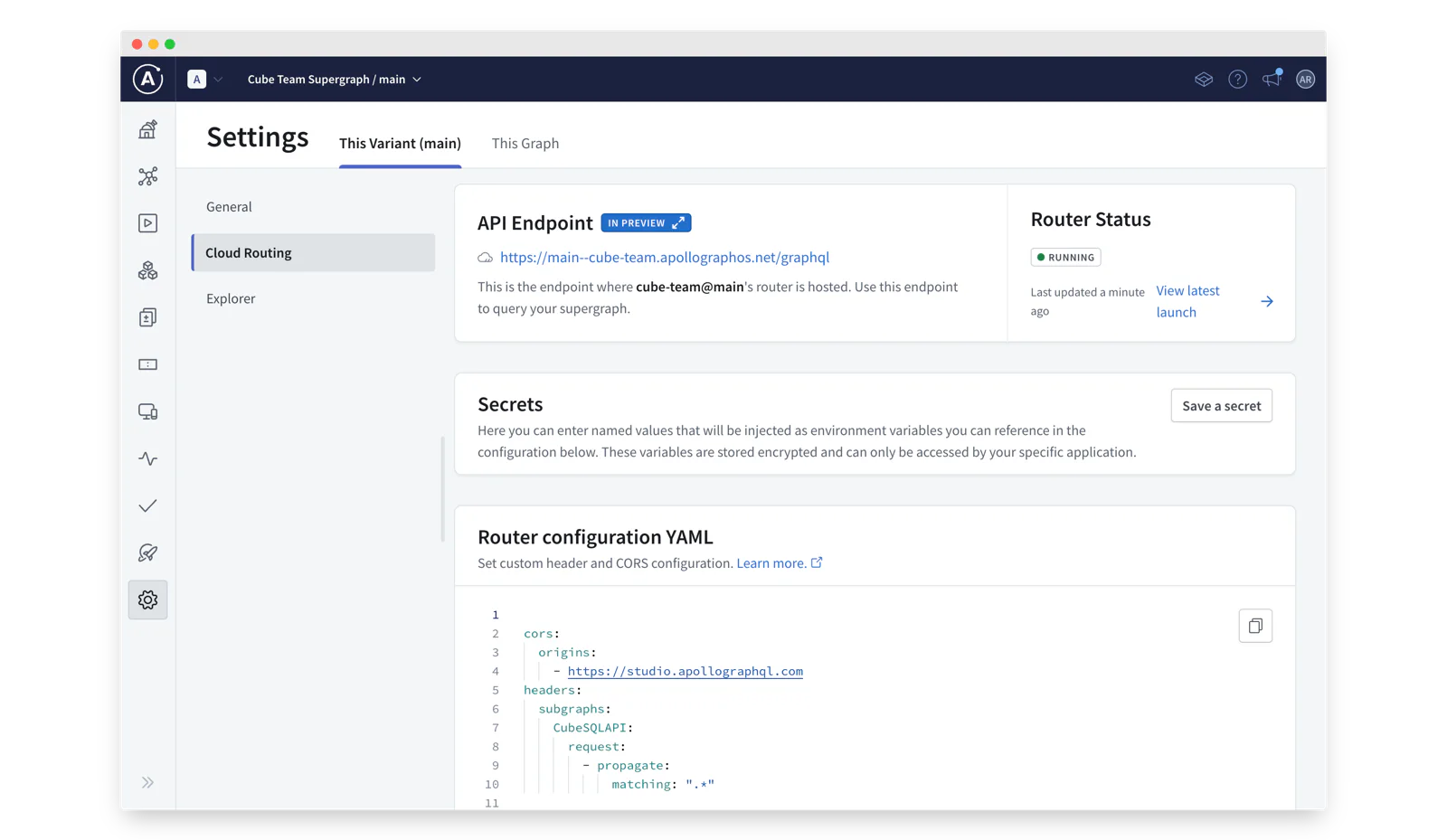The height and width of the screenshot is (840, 1447).
Task: Open the Subgraphs cubes icon in sidebar
Action: (x=147, y=270)
